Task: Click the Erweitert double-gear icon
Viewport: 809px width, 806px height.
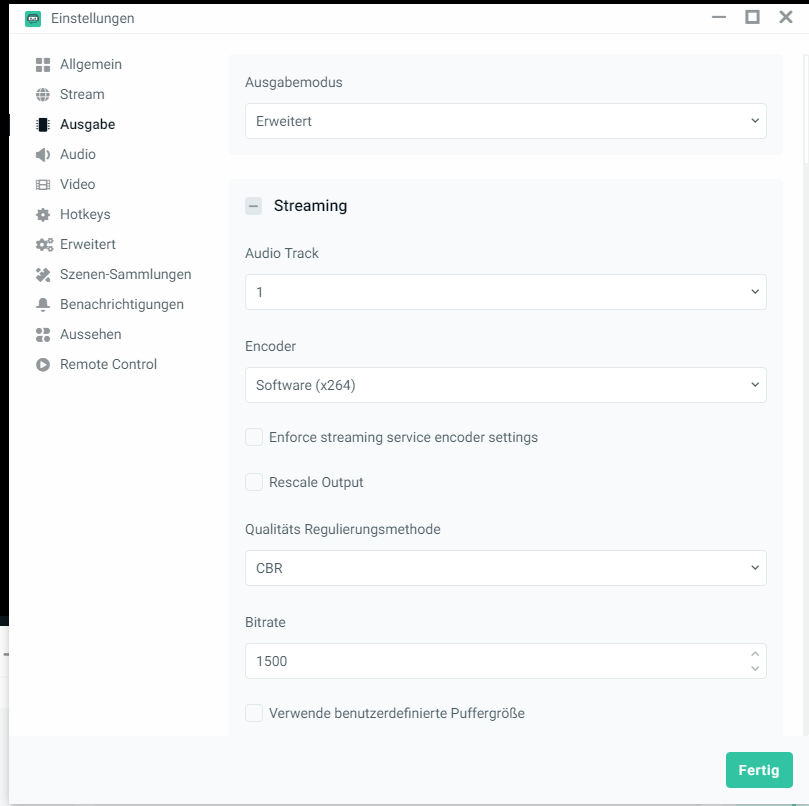Action: click(44, 245)
